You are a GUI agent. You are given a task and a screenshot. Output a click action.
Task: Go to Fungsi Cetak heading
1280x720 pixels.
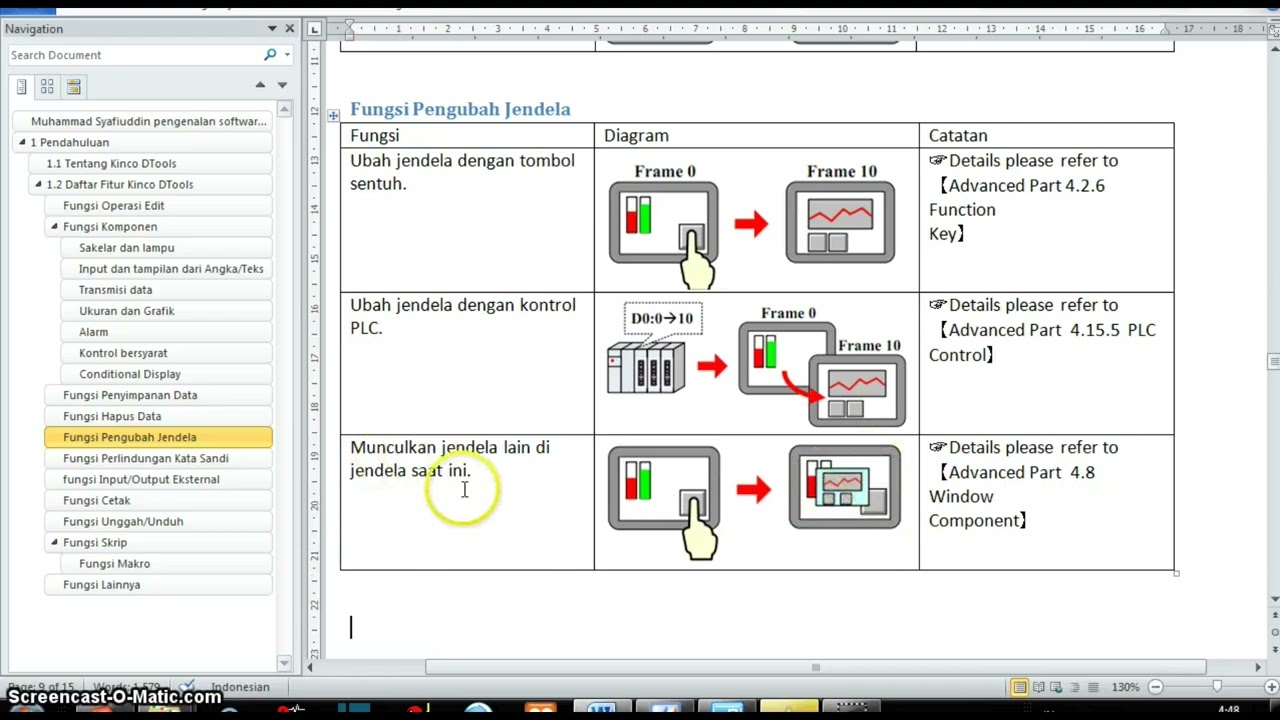point(159,499)
